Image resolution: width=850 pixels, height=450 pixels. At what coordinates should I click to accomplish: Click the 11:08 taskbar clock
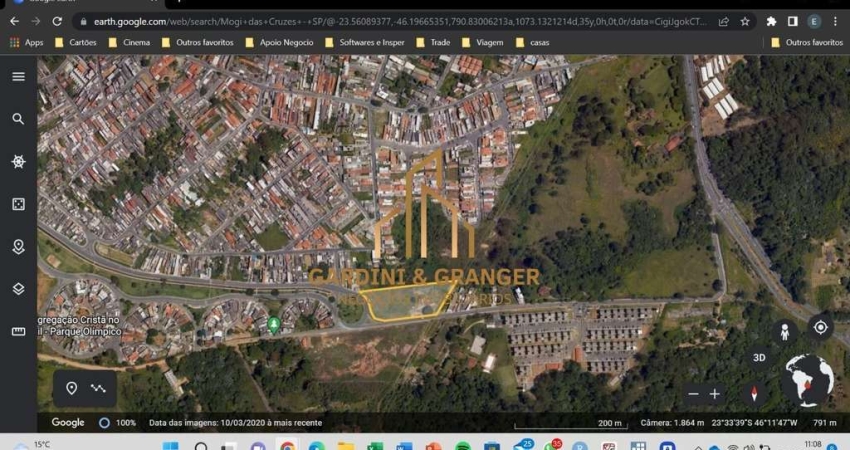[813, 445]
